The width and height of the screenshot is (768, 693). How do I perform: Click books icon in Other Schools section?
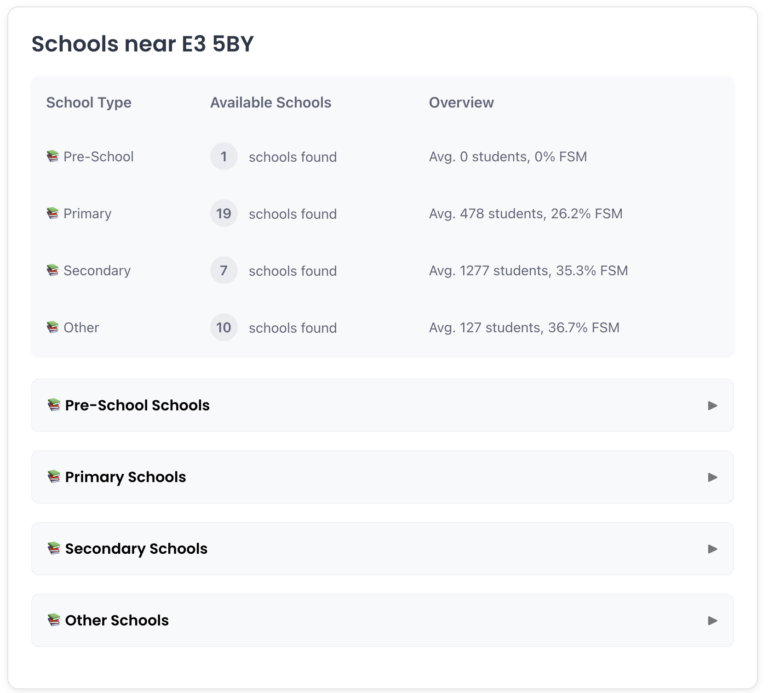[54, 620]
